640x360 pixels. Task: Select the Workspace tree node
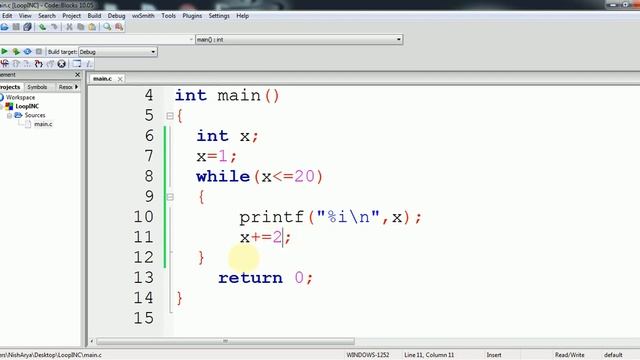tap(20, 98)
